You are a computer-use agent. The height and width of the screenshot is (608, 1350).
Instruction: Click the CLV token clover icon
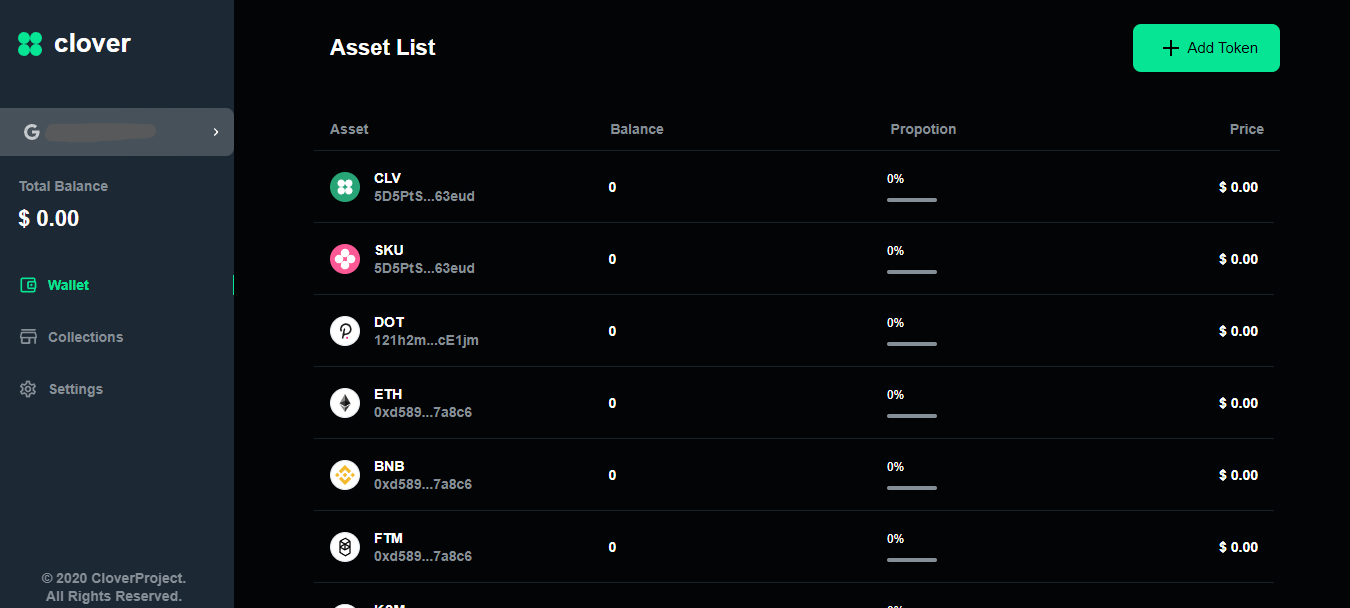coord(345,187)
